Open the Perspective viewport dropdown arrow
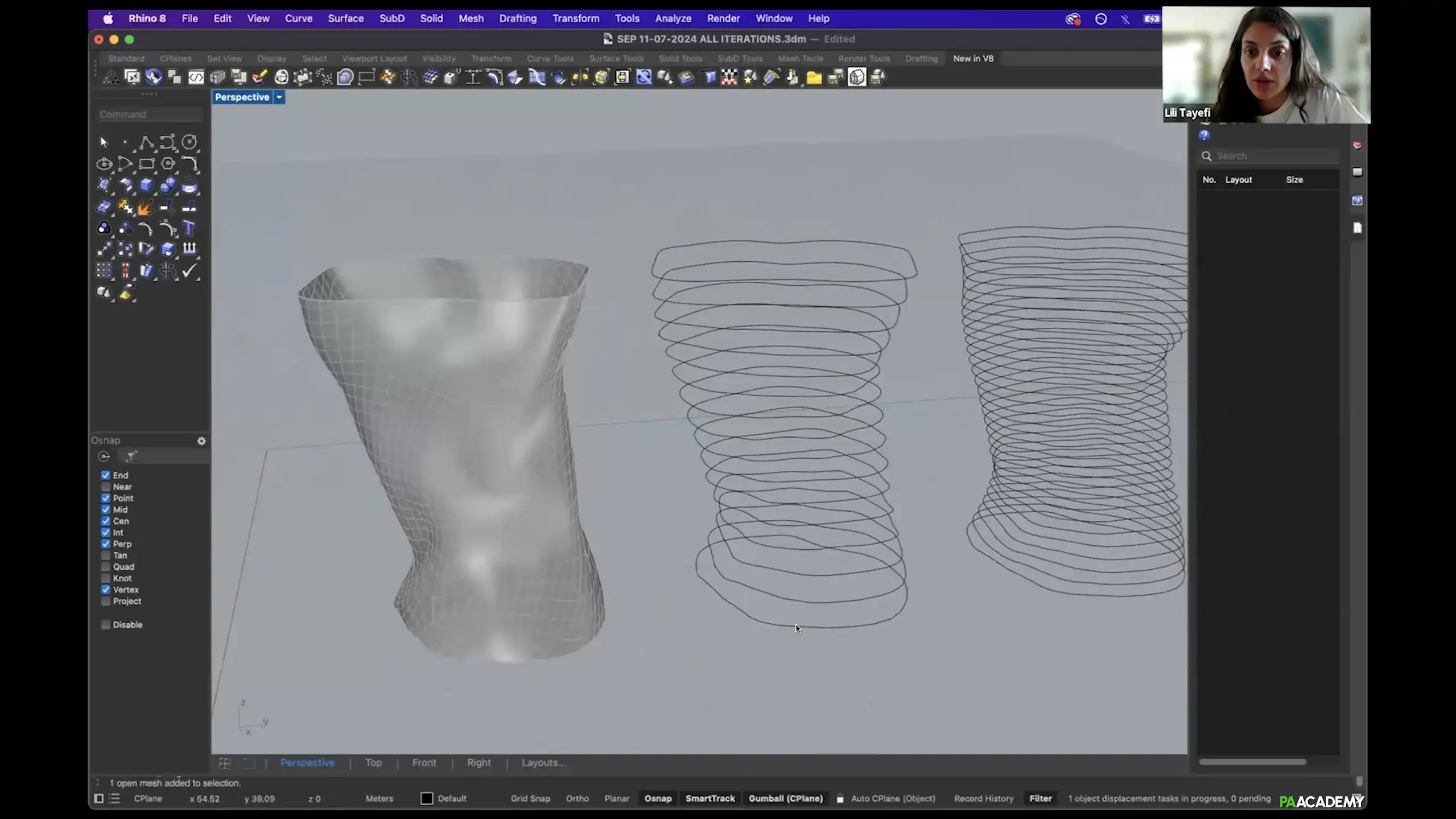Screen dimensions: 1456x819 [279, 97]
